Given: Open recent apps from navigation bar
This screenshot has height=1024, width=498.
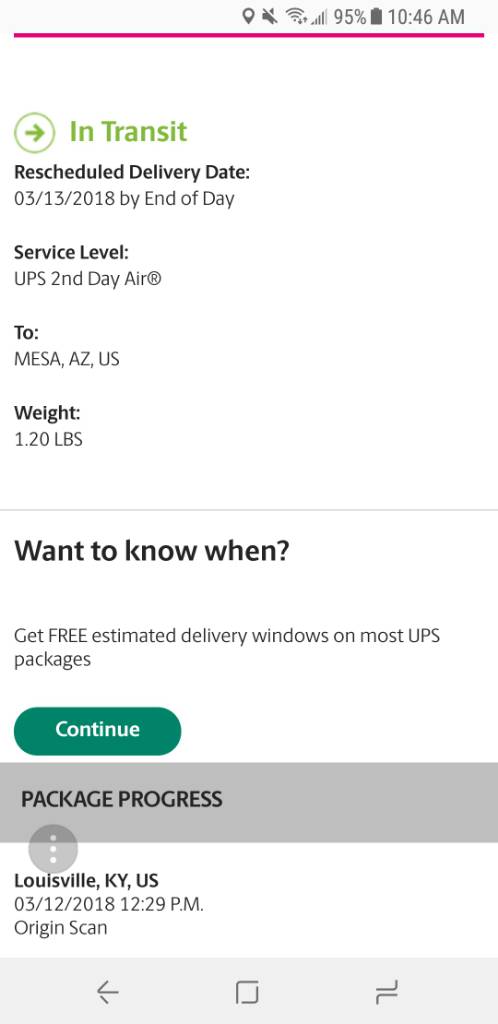Looking at the screenshot, I should (387, 992).
